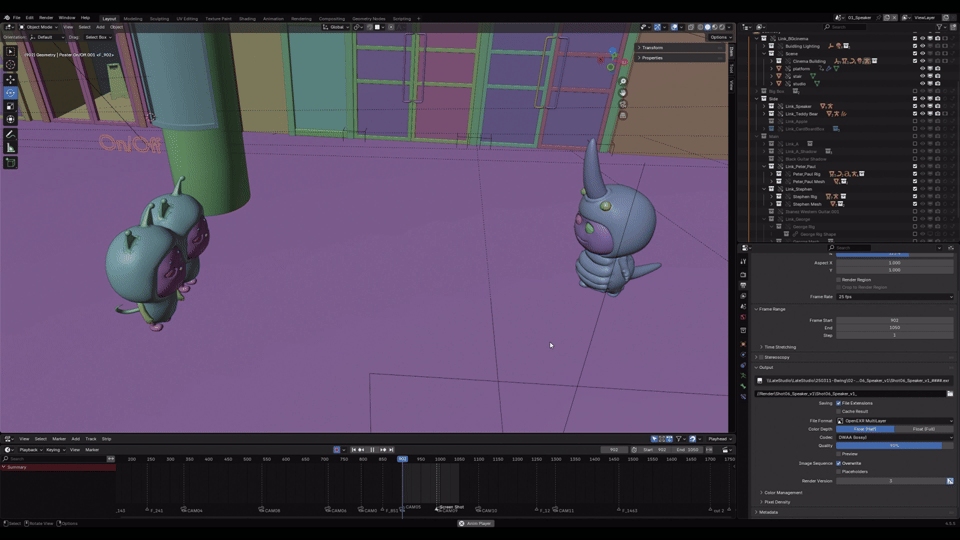
Task: Open the viewport Options button
Action: 719,37
